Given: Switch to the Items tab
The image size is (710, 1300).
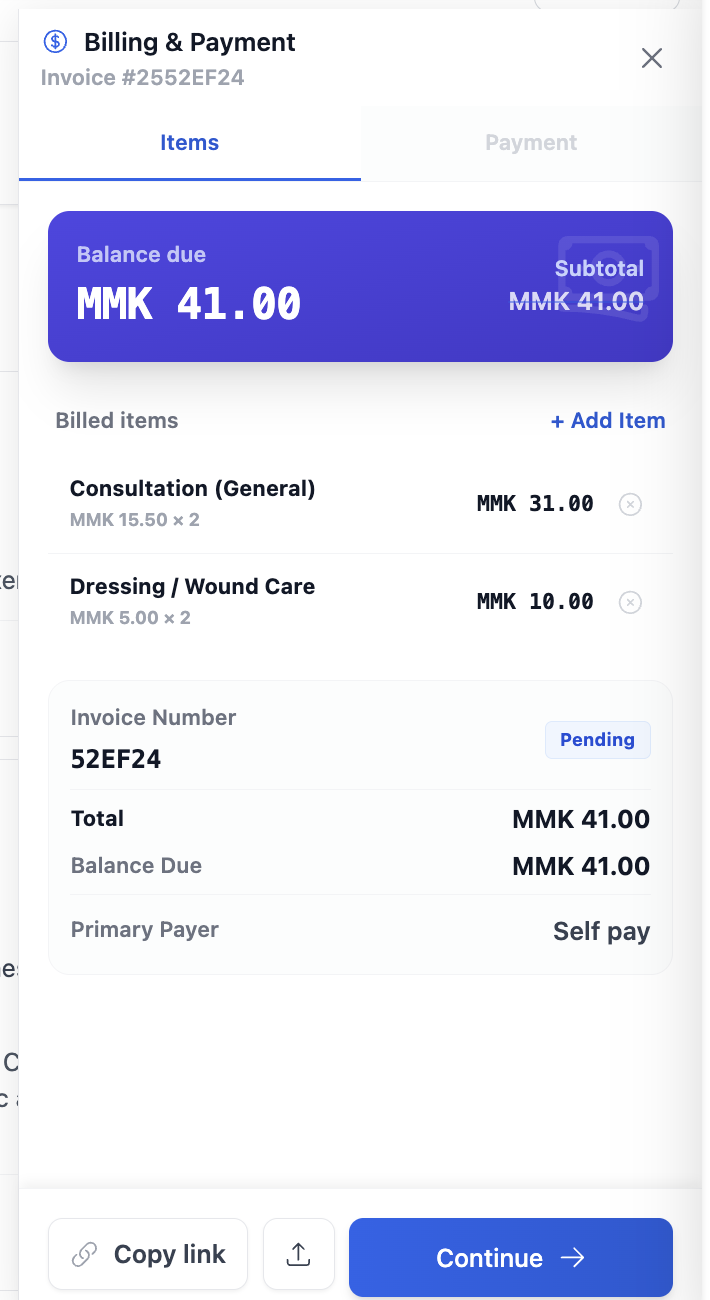Looking at the screenshot, I should coord(189,143).
